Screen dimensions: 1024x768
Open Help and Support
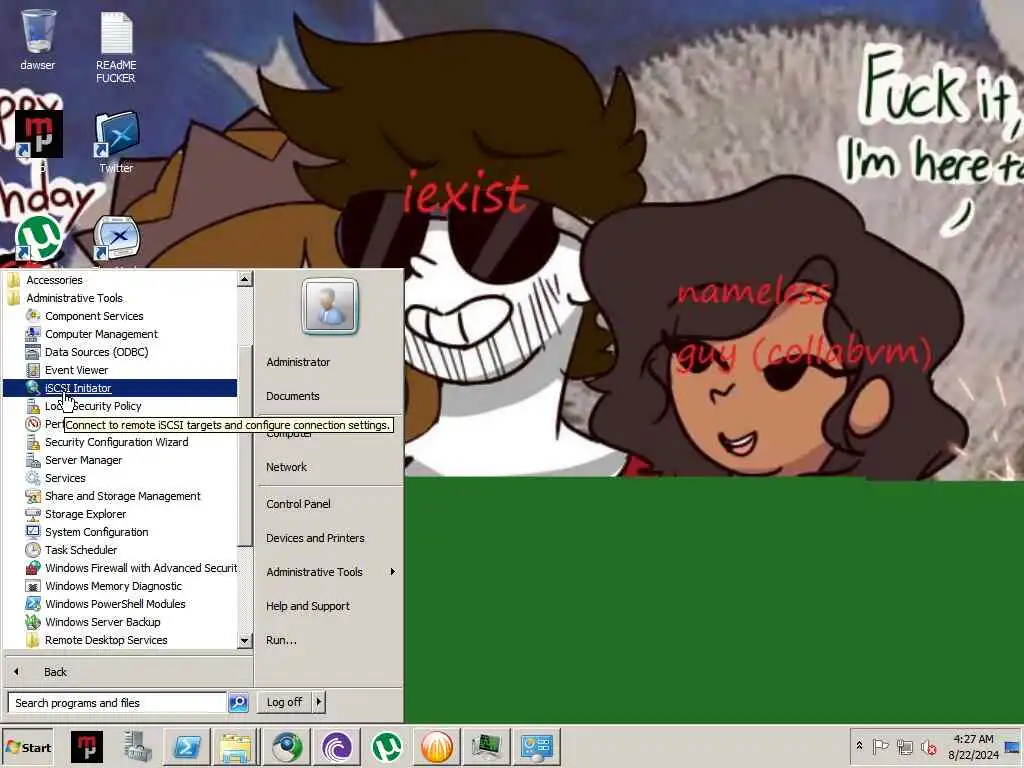coord(308,606)
